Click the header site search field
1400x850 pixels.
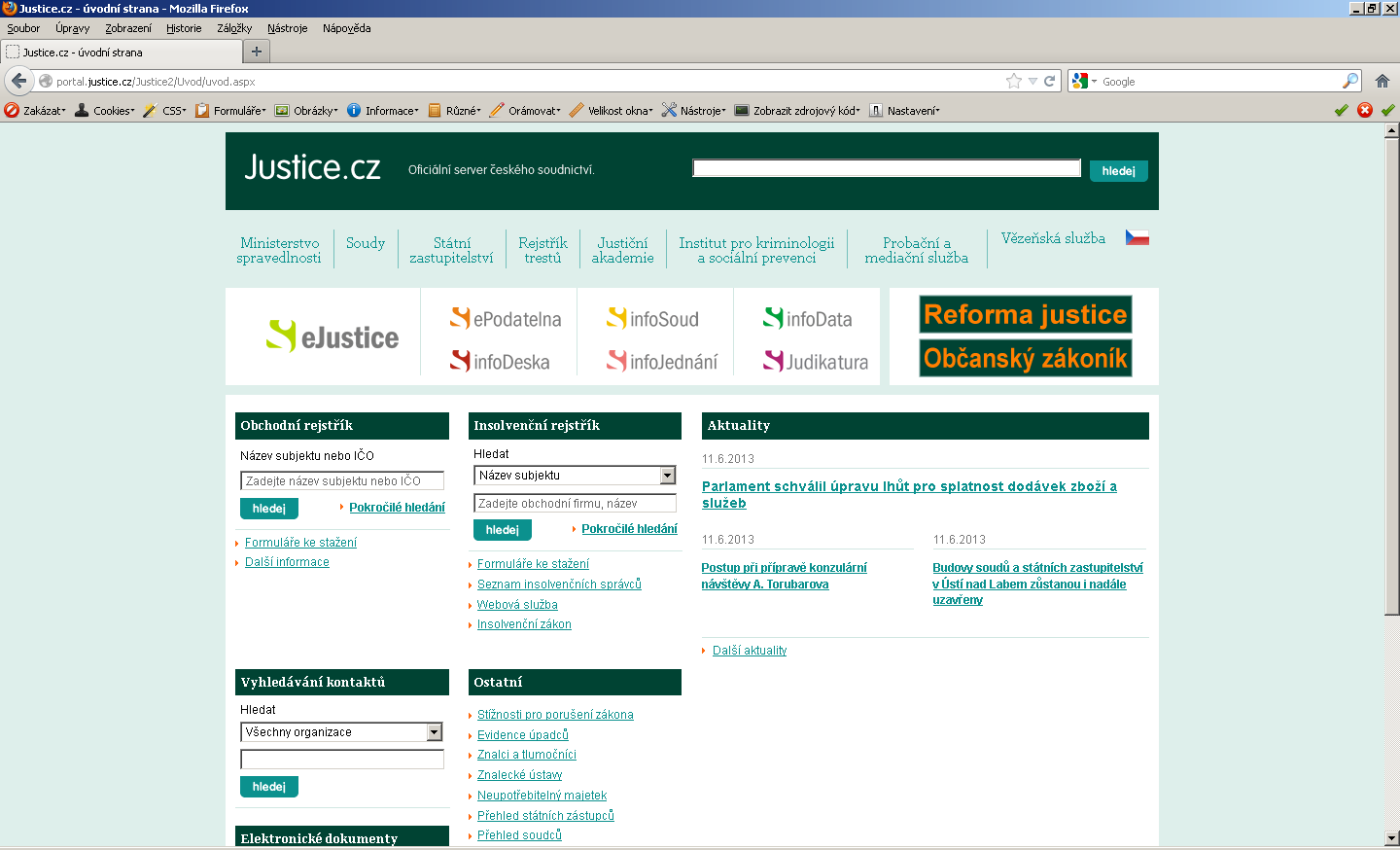point(887,168)
